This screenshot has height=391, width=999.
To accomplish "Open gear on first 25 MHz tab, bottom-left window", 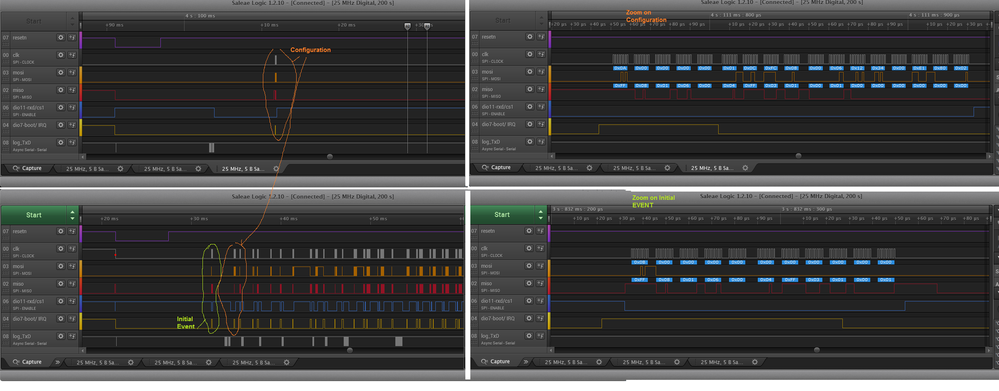I will tap(131, 362).
